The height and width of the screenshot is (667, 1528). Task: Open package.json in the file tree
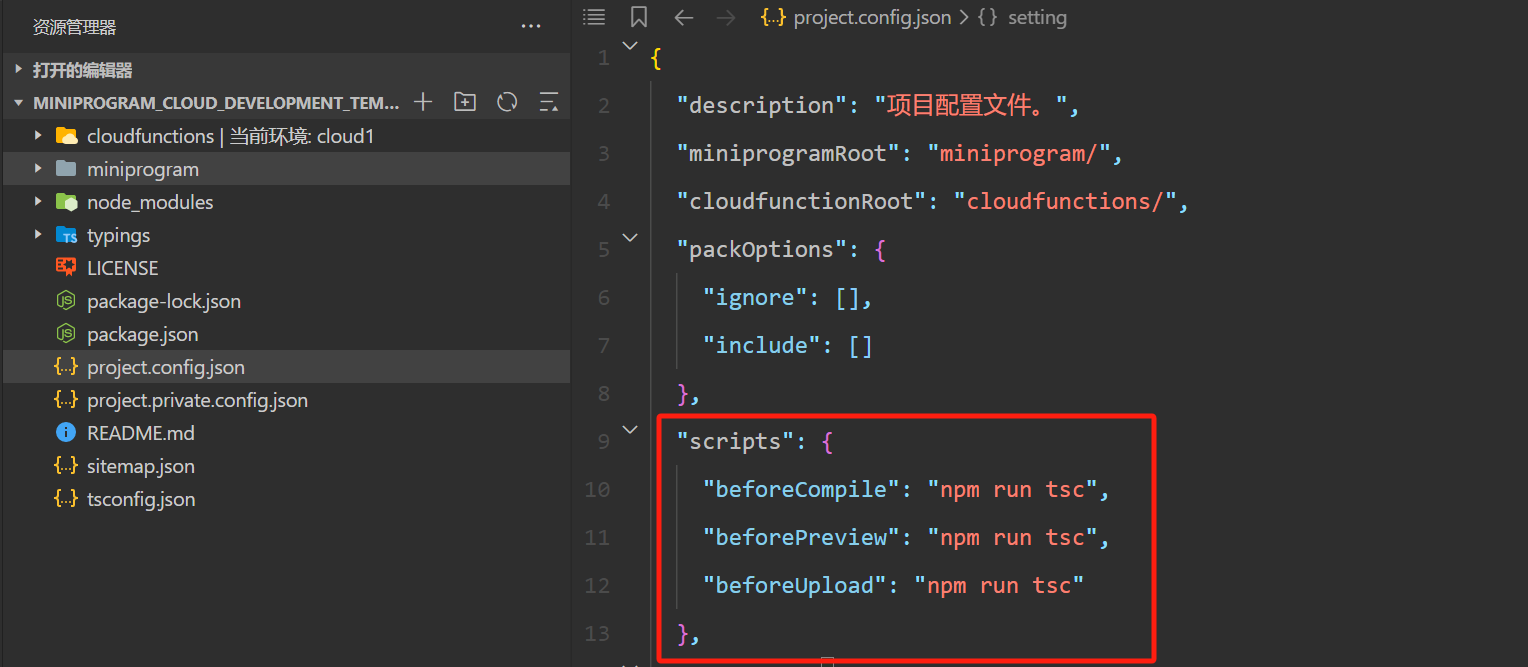pos(142,334)
